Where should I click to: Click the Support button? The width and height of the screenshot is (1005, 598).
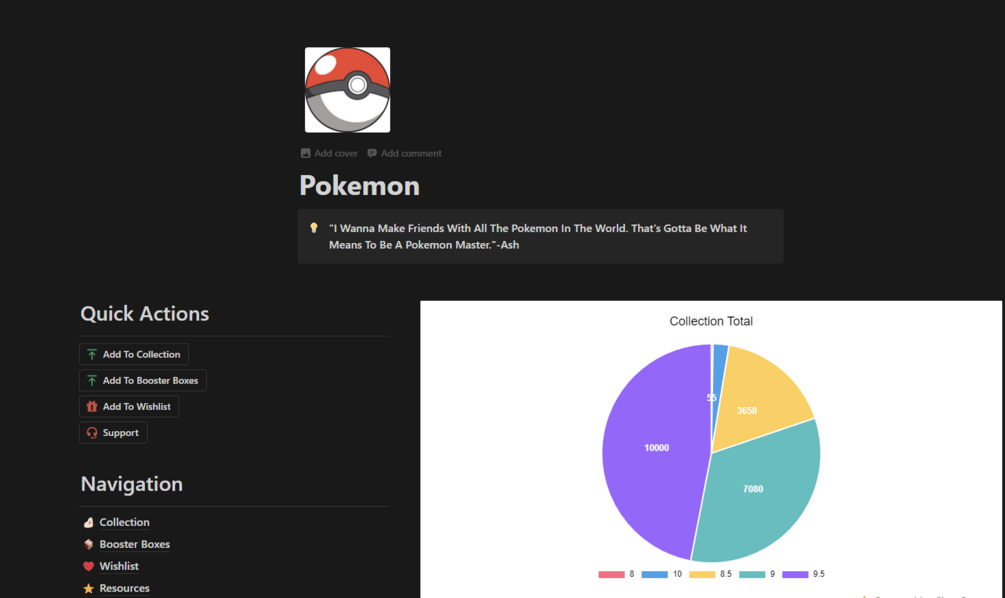coord(113,433)
